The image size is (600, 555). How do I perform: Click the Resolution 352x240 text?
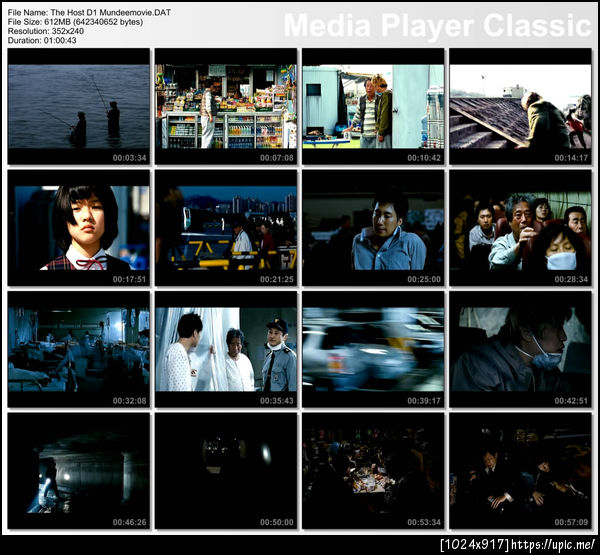point(46,31)
